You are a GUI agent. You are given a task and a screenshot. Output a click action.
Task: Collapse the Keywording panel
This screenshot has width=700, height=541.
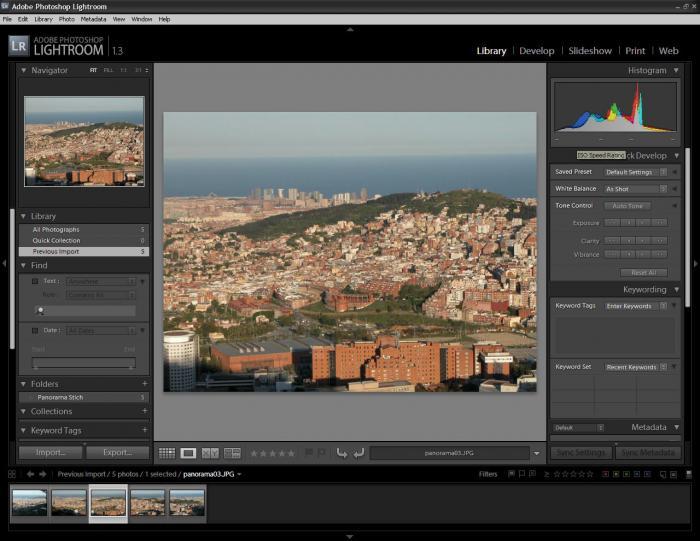(676, 289)
